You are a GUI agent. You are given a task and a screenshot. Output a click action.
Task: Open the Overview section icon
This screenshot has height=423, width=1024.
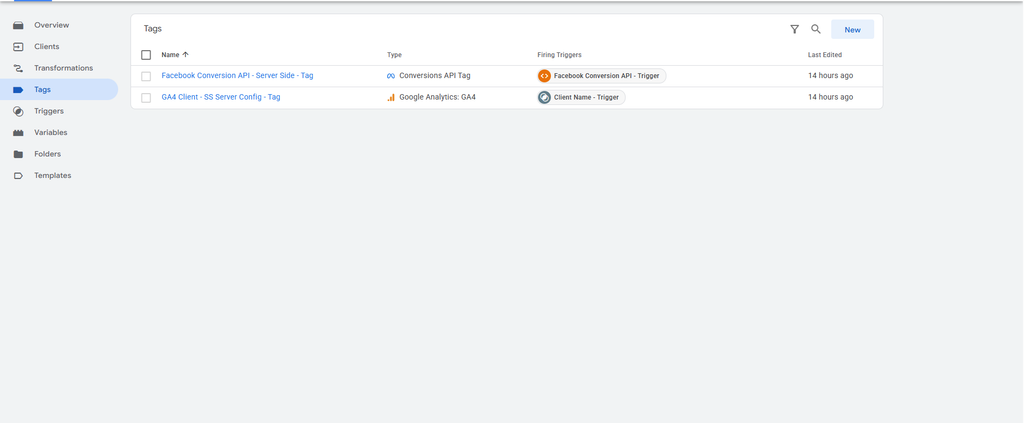tap(18, 25)
